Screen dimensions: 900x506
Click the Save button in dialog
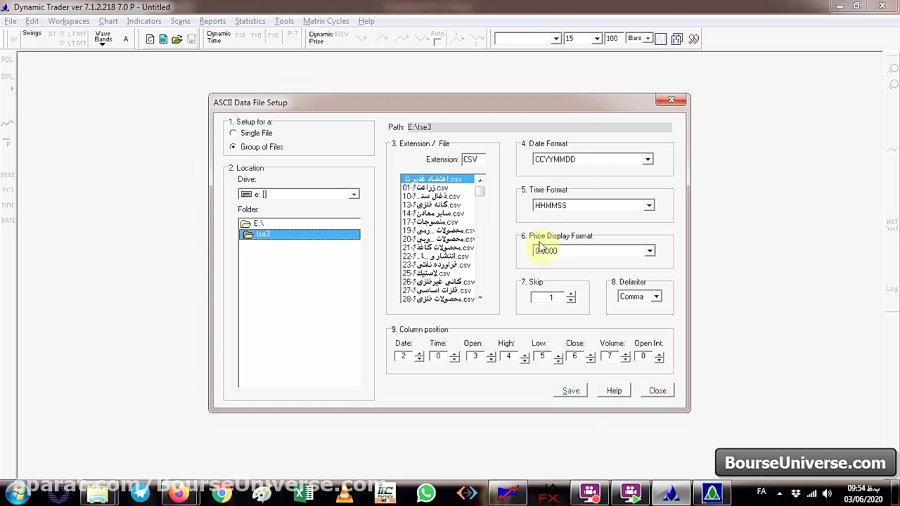pyautogui.click(x=570, y=390)
